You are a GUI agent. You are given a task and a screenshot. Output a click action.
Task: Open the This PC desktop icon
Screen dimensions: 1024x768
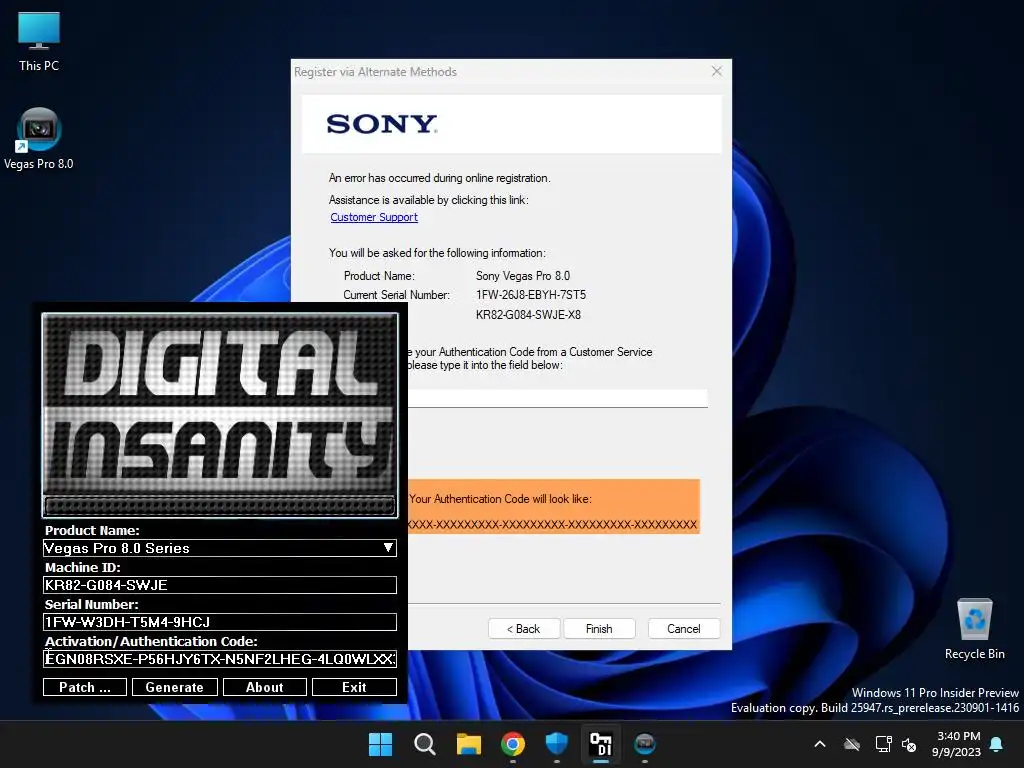[39, 40]
